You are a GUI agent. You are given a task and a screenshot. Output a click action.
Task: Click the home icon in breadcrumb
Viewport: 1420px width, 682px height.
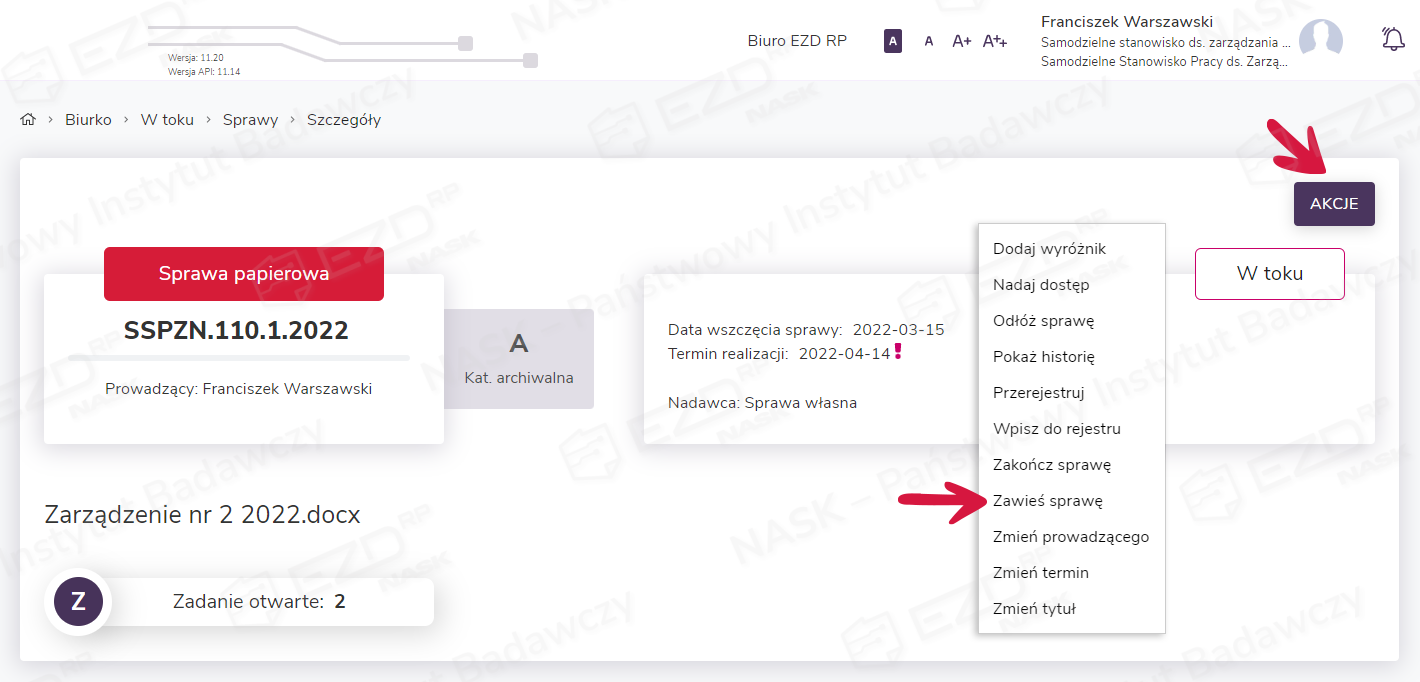pyautogui.click(x=28, y=120)
